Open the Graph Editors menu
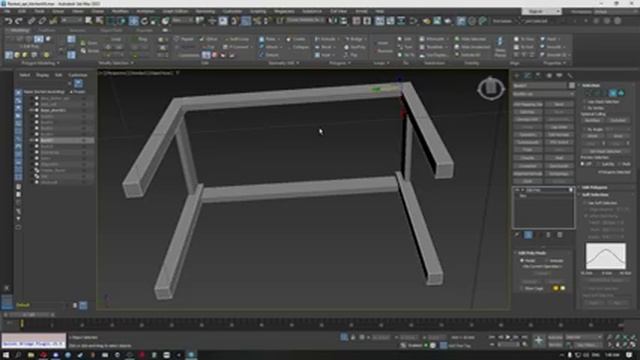Viewport: 640px width, 360px height. click(175, 11)
